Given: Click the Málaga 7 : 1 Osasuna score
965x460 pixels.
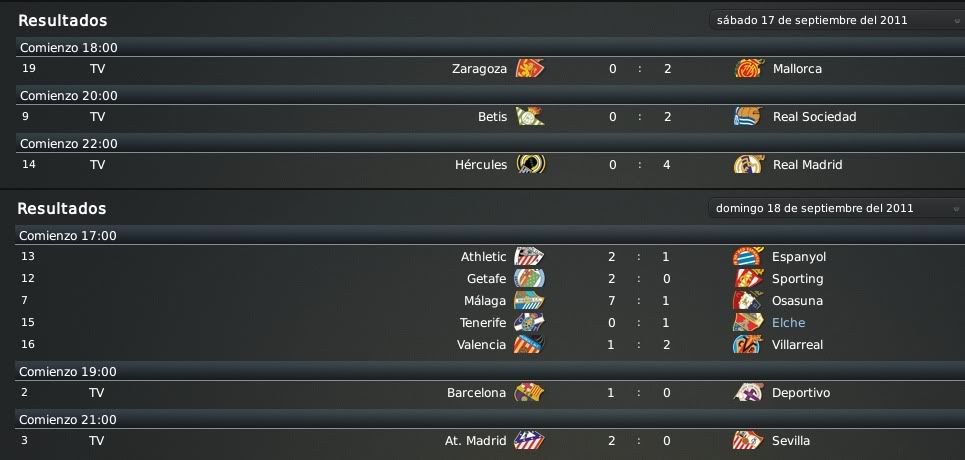Looking at the screenshot, I should (639, 301).
